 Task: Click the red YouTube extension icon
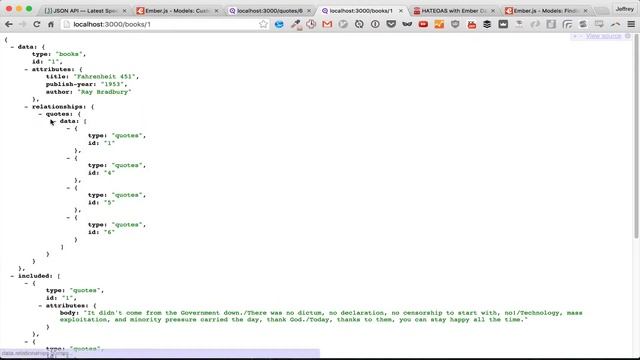click(423, 24)
